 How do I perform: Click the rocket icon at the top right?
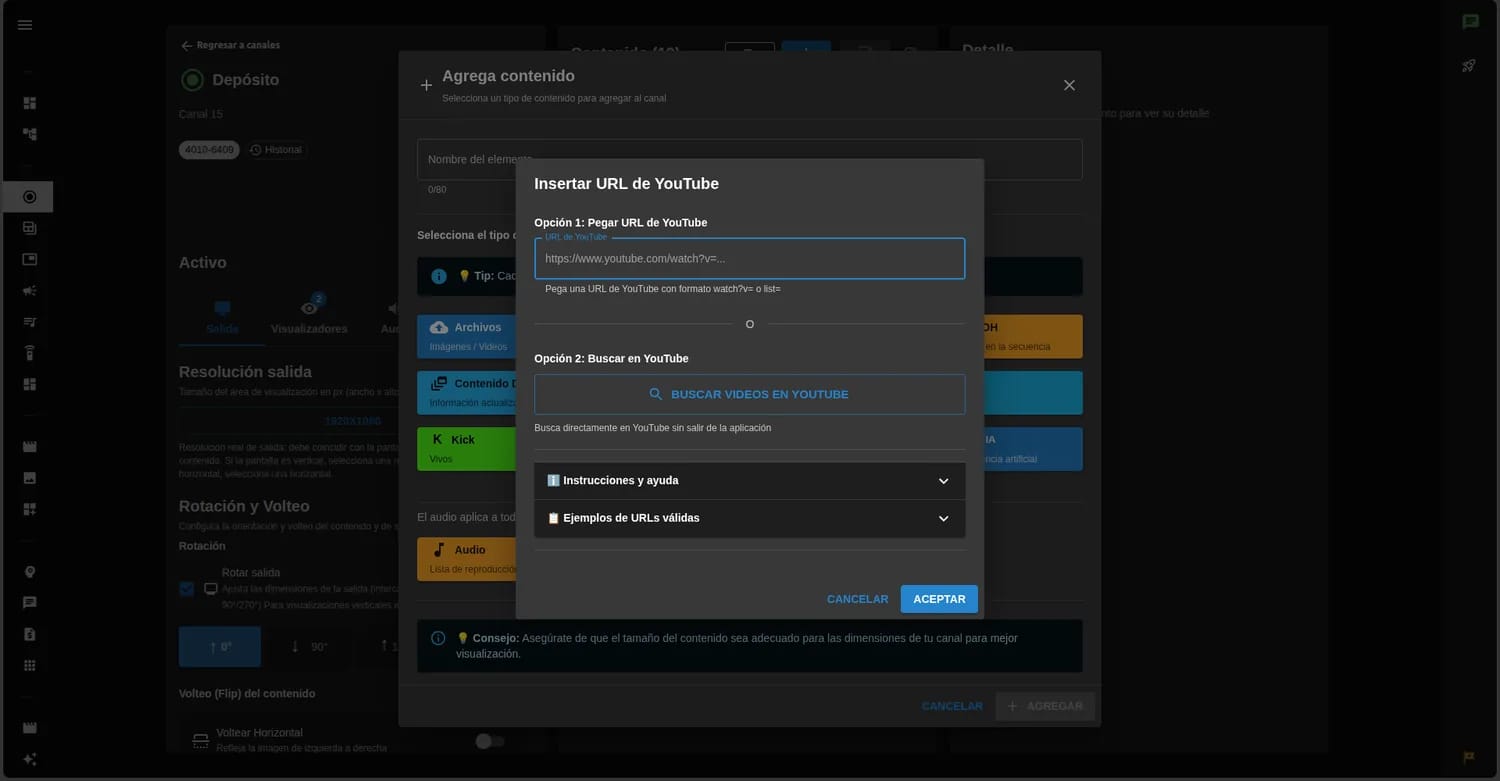1469,66
